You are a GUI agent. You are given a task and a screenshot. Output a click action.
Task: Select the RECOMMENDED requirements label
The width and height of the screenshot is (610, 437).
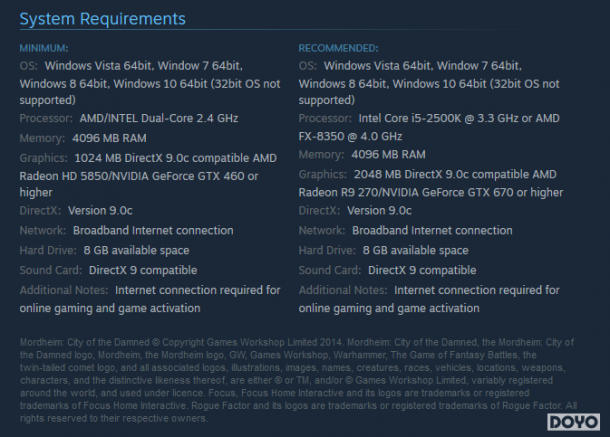coord(338,48)
